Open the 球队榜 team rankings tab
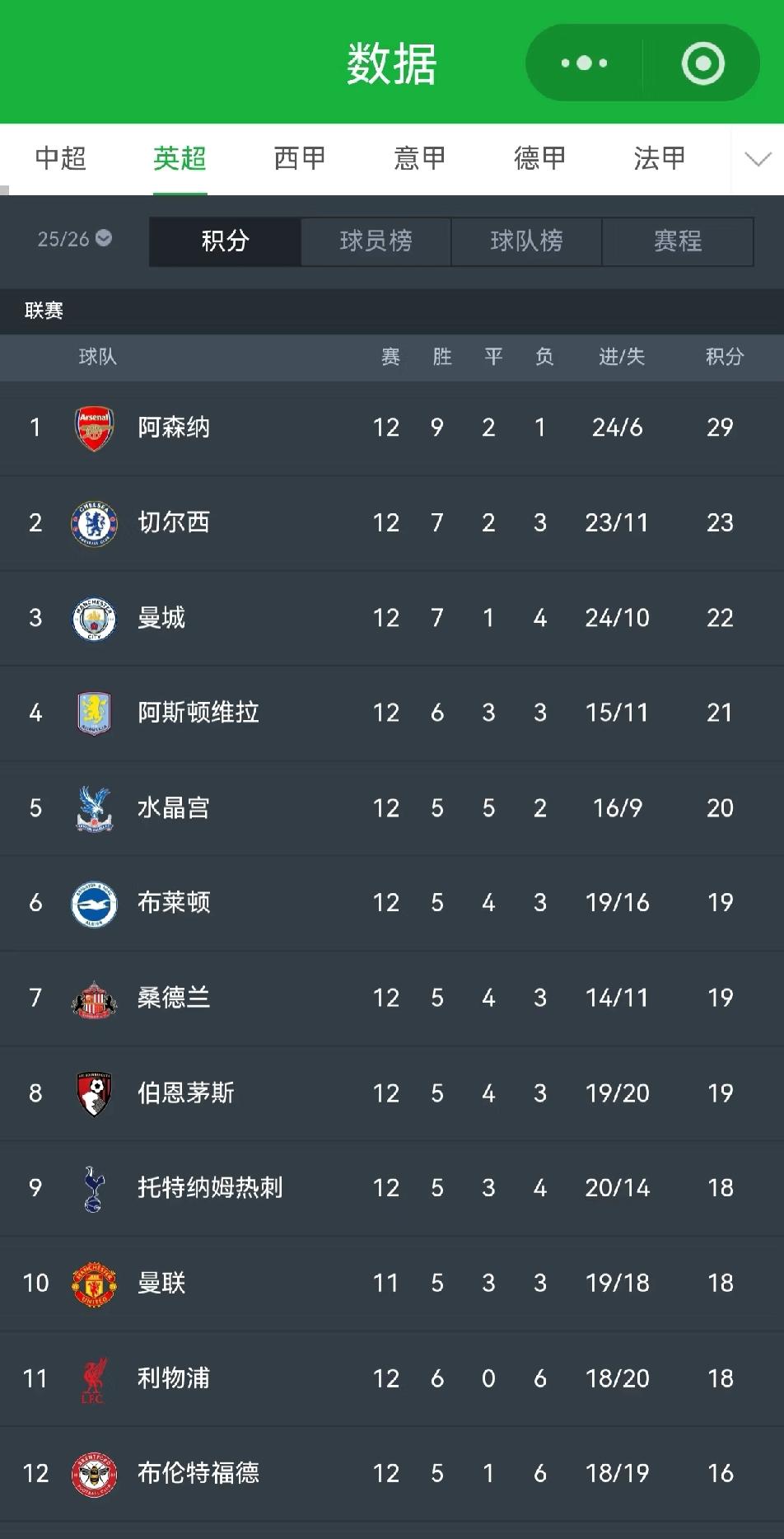The image size is (784, 1539). 526,241
